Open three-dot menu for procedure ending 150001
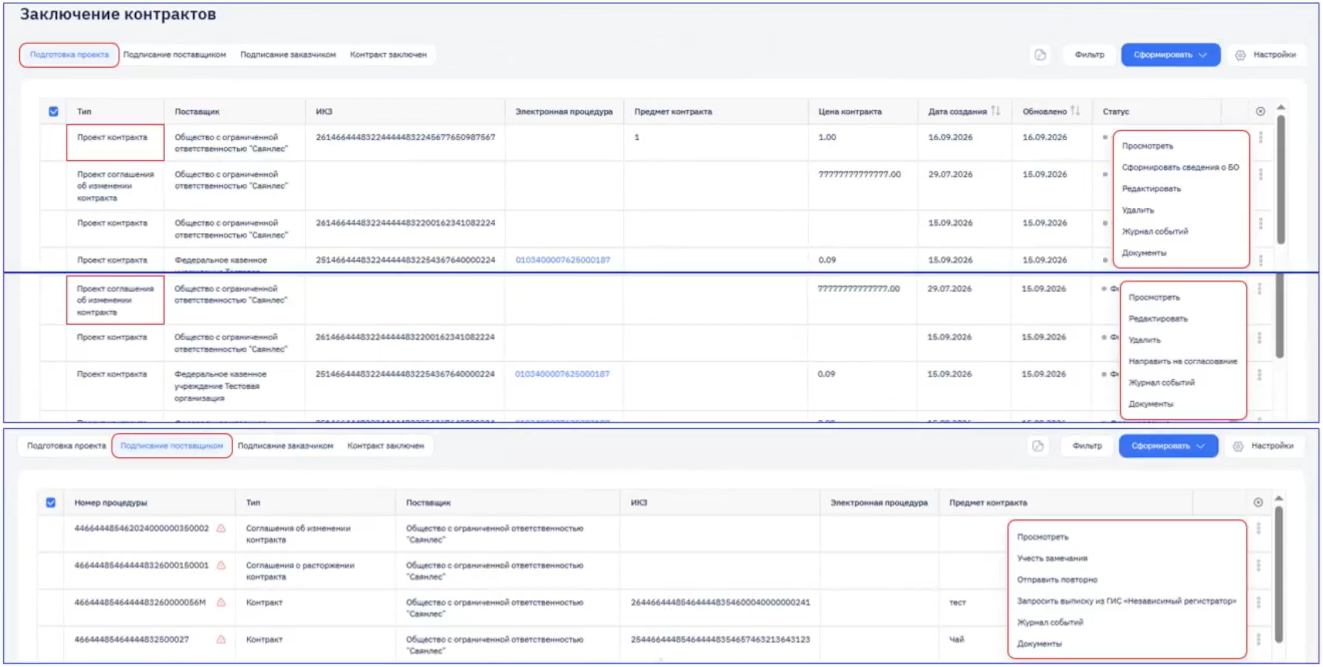1323x667 pixels. (x=1258, y=565)
